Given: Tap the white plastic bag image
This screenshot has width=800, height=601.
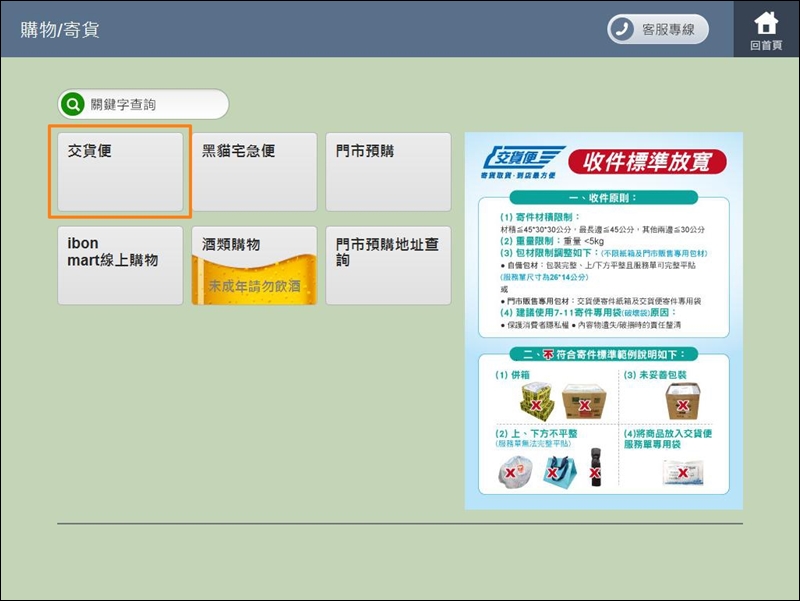Looking at the screenshot, I should 513,470.
